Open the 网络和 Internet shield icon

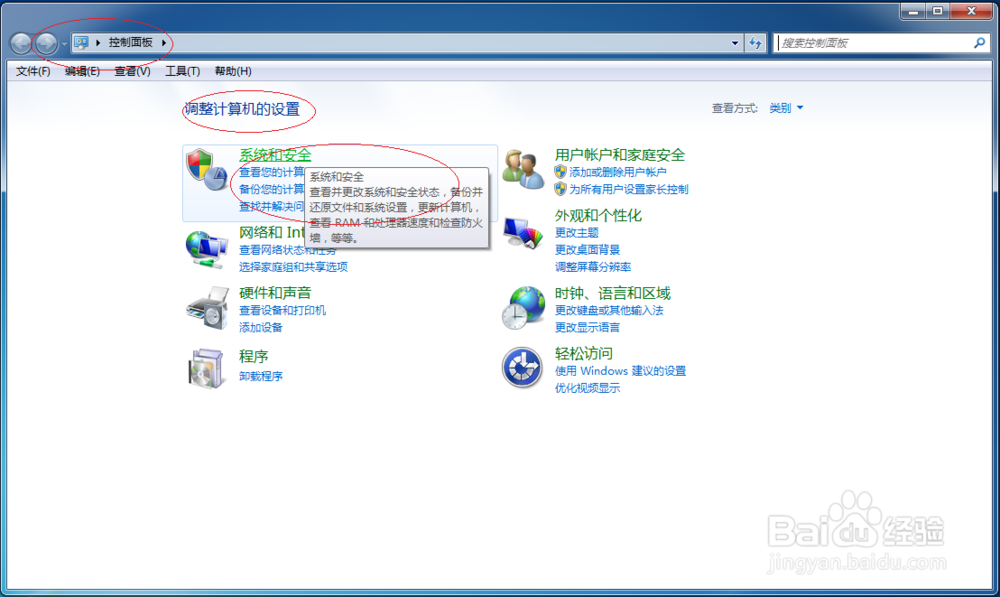(207, 248)
